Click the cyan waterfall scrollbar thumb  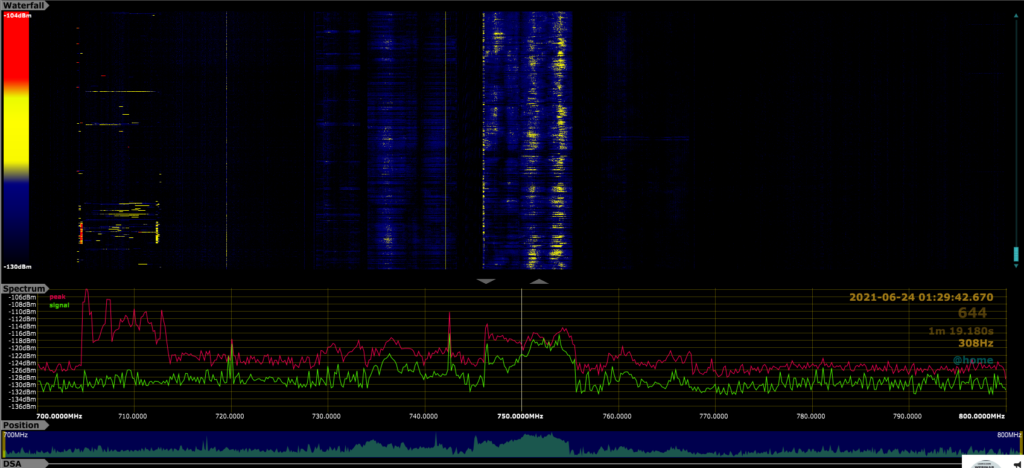coord(1016,254)
